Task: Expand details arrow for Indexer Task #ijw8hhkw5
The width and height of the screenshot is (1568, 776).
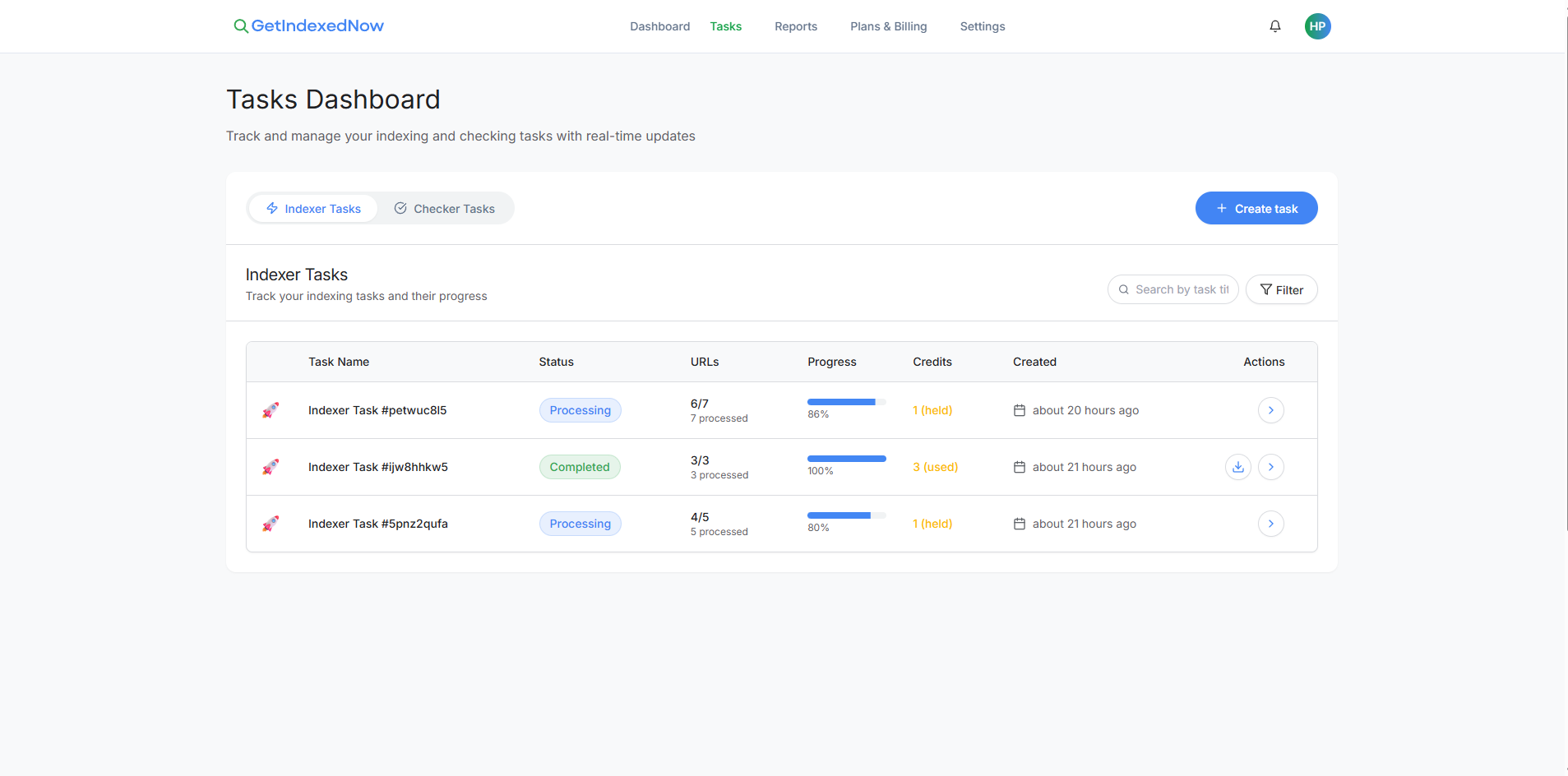Action: pos(1270,466)
